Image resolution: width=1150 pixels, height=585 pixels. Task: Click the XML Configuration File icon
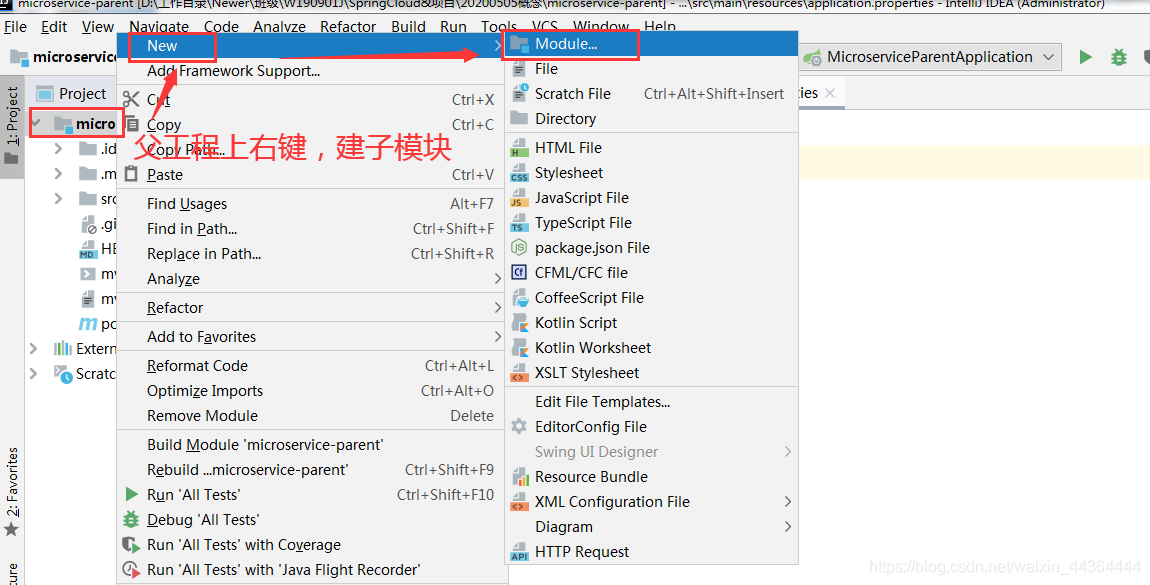519,501
